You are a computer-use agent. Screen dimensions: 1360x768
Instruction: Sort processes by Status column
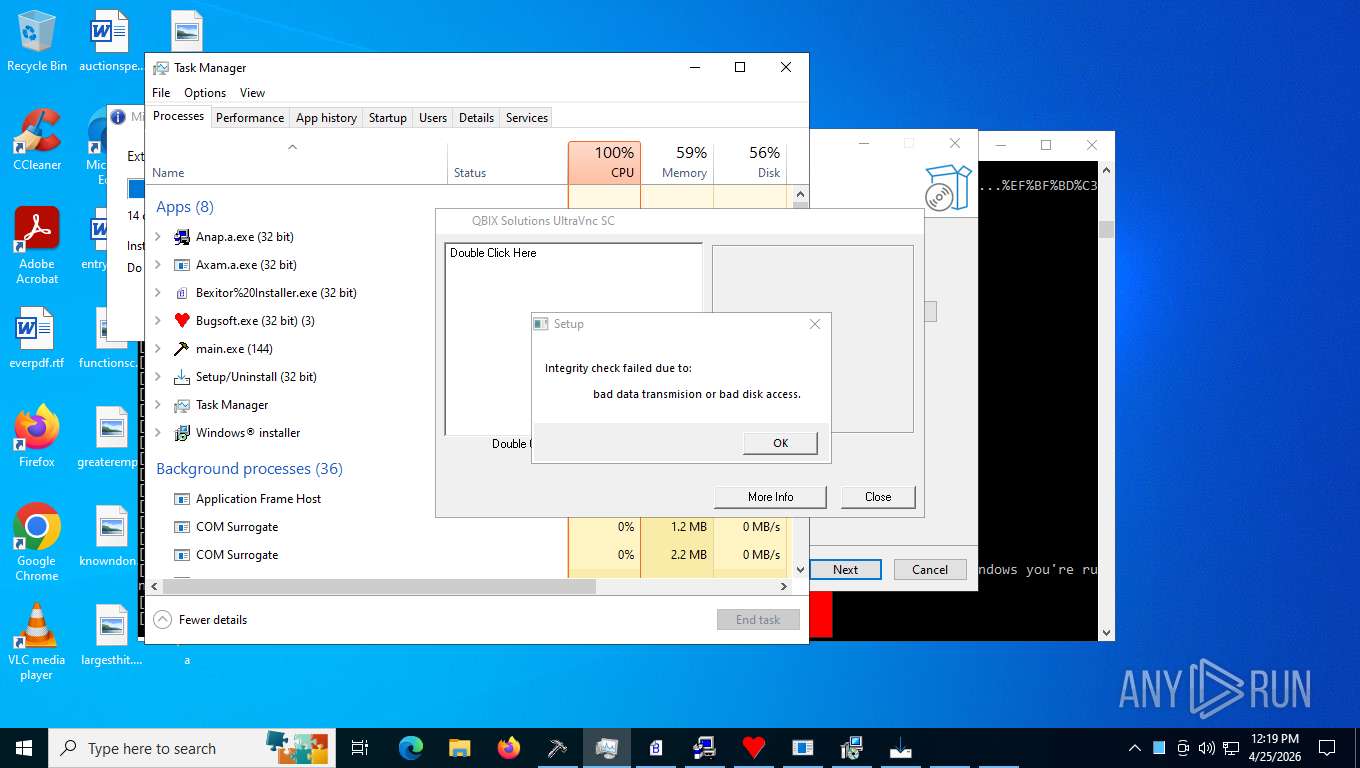(507, 162)
